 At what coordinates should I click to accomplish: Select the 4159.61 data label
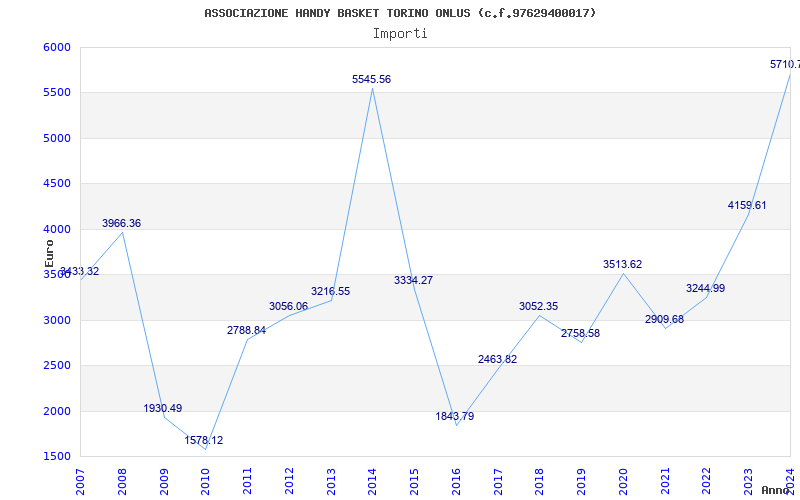(x=747, y=206)
